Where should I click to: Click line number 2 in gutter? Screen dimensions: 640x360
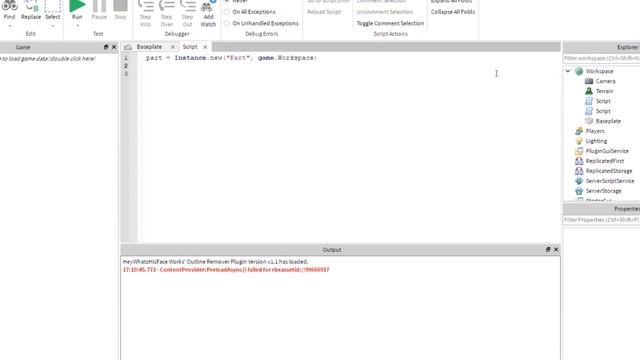pyautogui.click(x=126, y=66)
